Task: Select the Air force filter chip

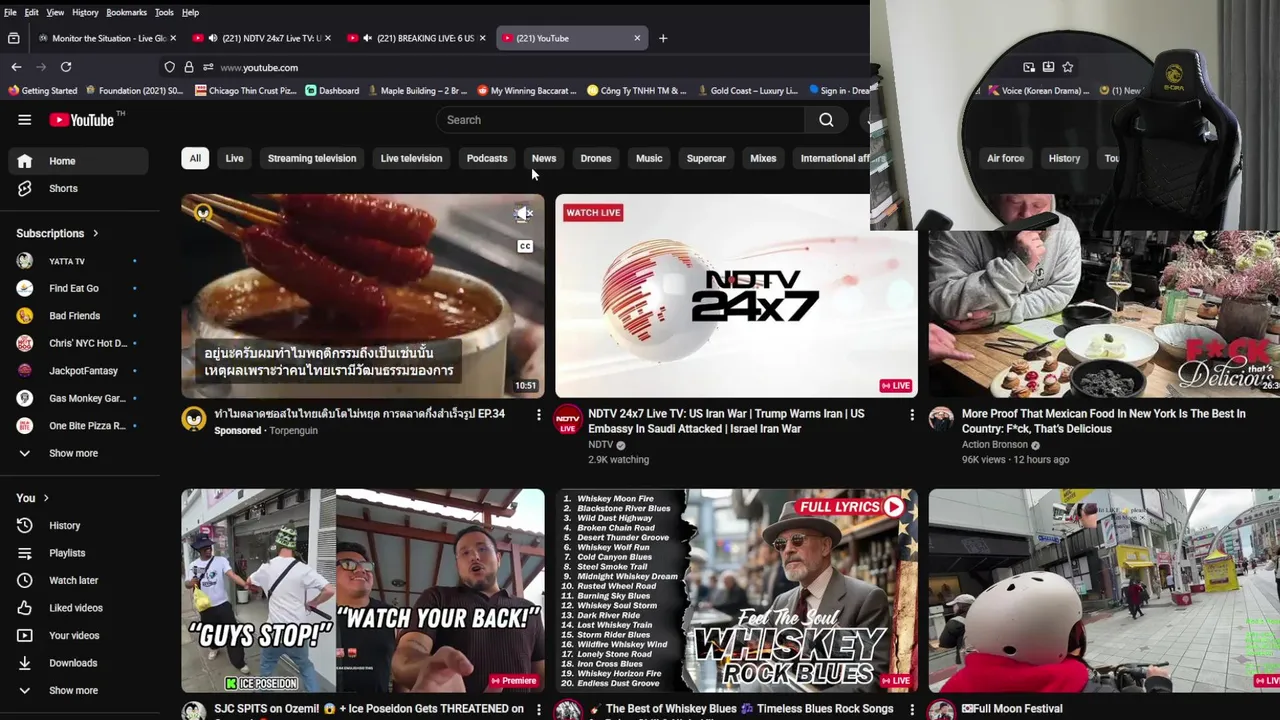Action: click(x=1005, y=158)
